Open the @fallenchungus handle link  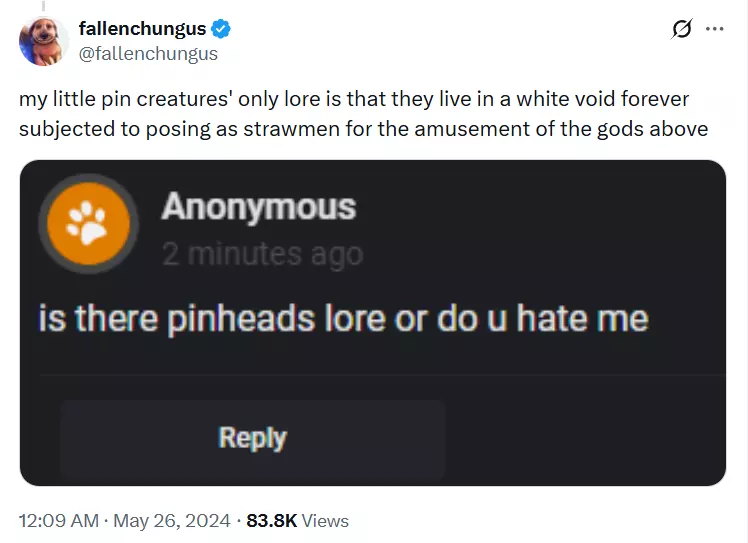point(148,53)
